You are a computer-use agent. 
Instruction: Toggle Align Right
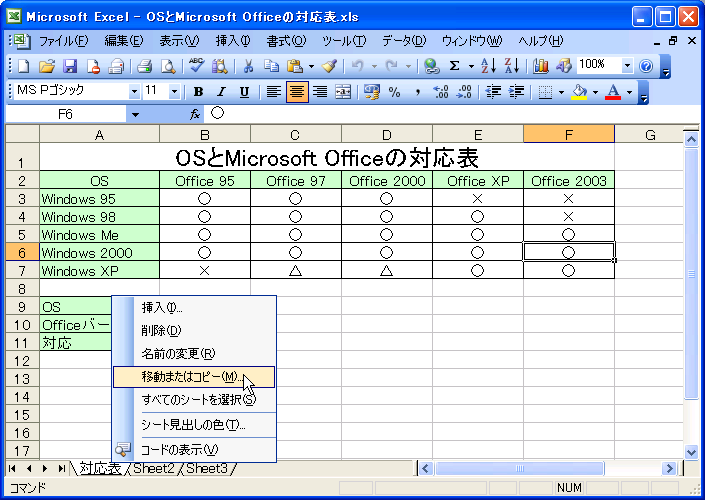tap(320, 92)
